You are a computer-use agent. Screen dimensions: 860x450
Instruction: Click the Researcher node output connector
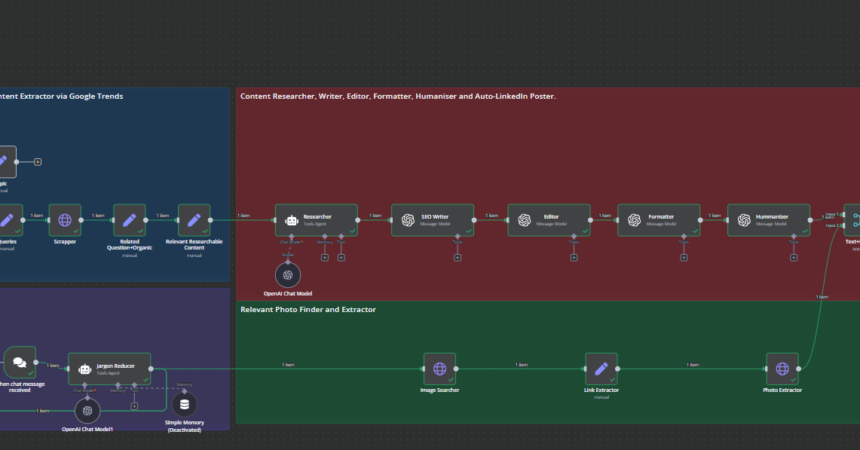click(x=358, y=220)
